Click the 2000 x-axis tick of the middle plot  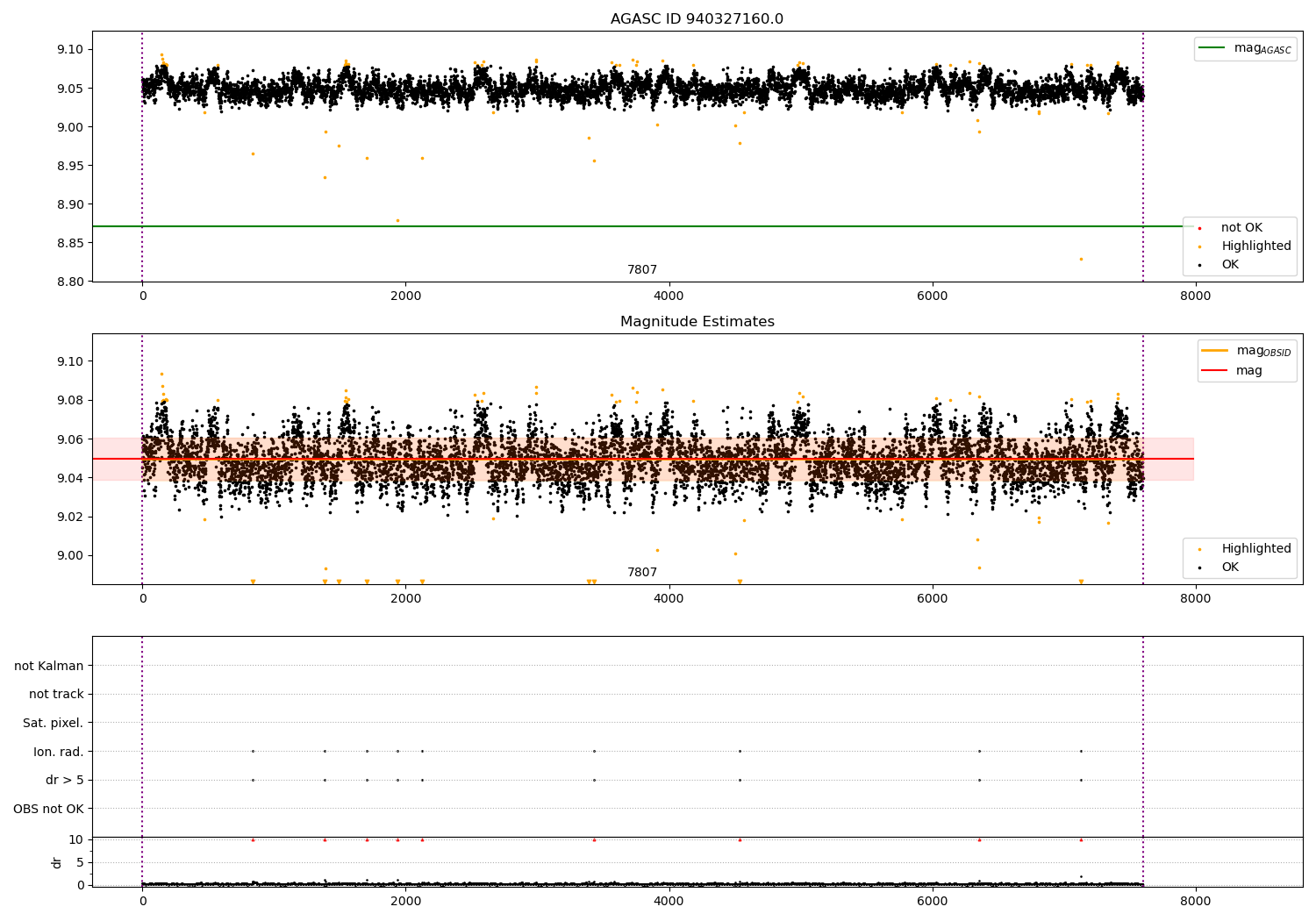405,599
